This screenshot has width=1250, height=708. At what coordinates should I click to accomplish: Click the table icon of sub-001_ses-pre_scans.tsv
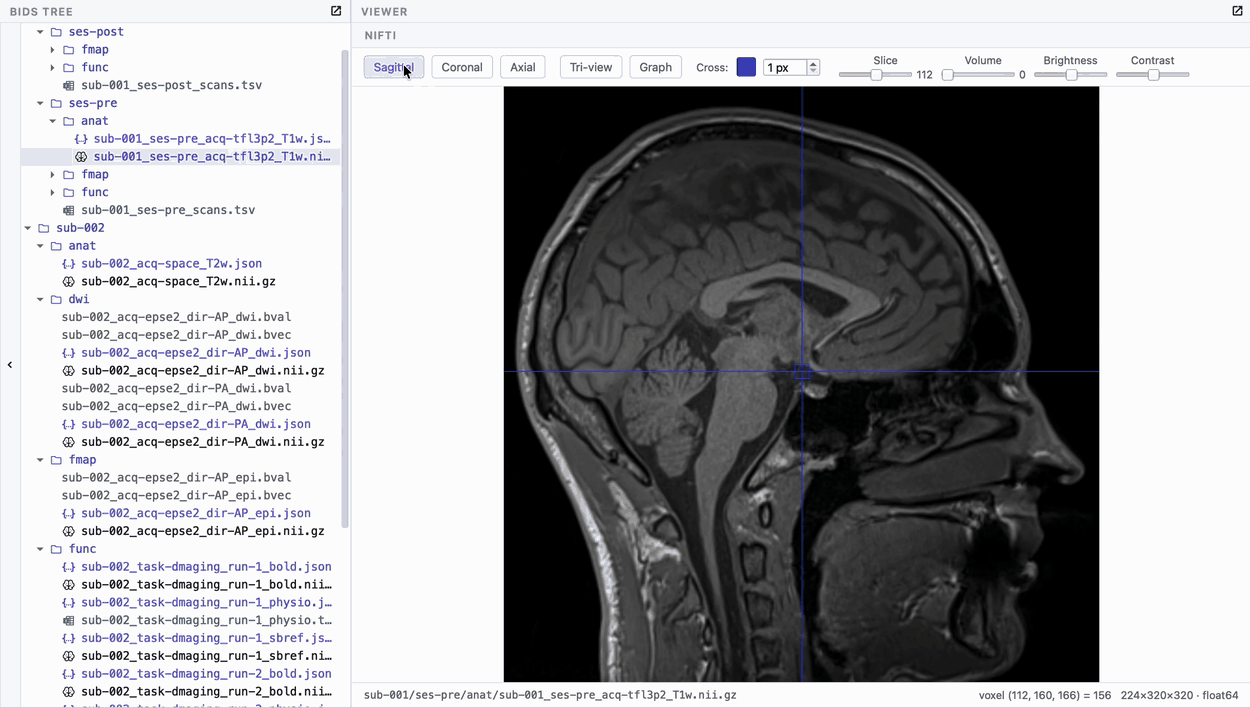(69, 211)
